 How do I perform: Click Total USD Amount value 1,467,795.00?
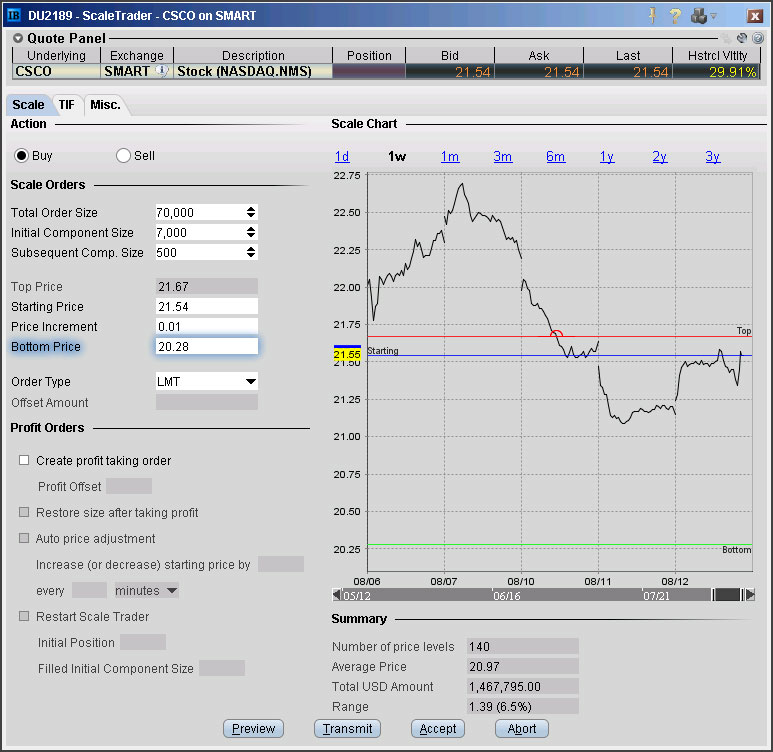tap(523, 686)
